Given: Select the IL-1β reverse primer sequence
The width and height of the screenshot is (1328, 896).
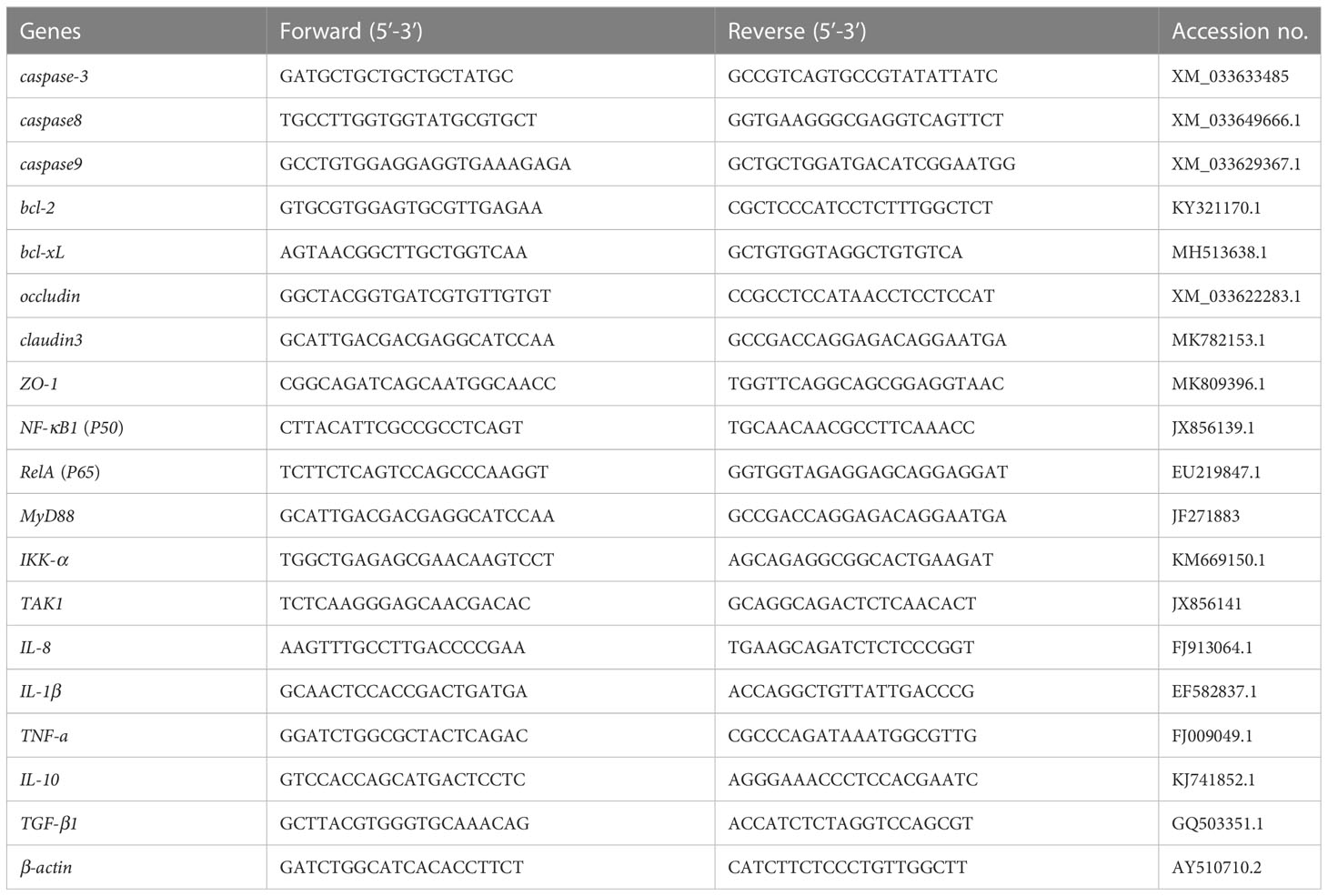Looking at the screenshot, I should (x=850, y=691).
